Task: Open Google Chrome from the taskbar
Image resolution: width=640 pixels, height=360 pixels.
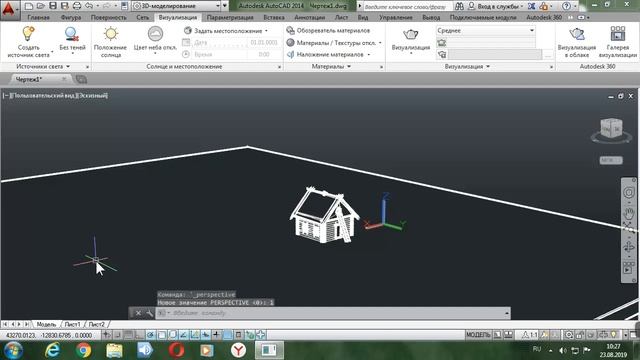Action: click(x=84, y=350)
